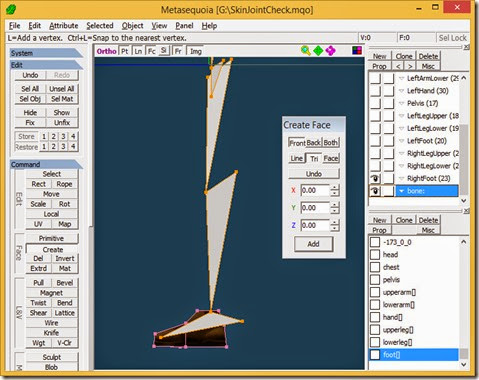Viewport: 479px width, 380px height.
Task: Click object panel Prop button
Action: pyautogui.click(x=379, y=66)
